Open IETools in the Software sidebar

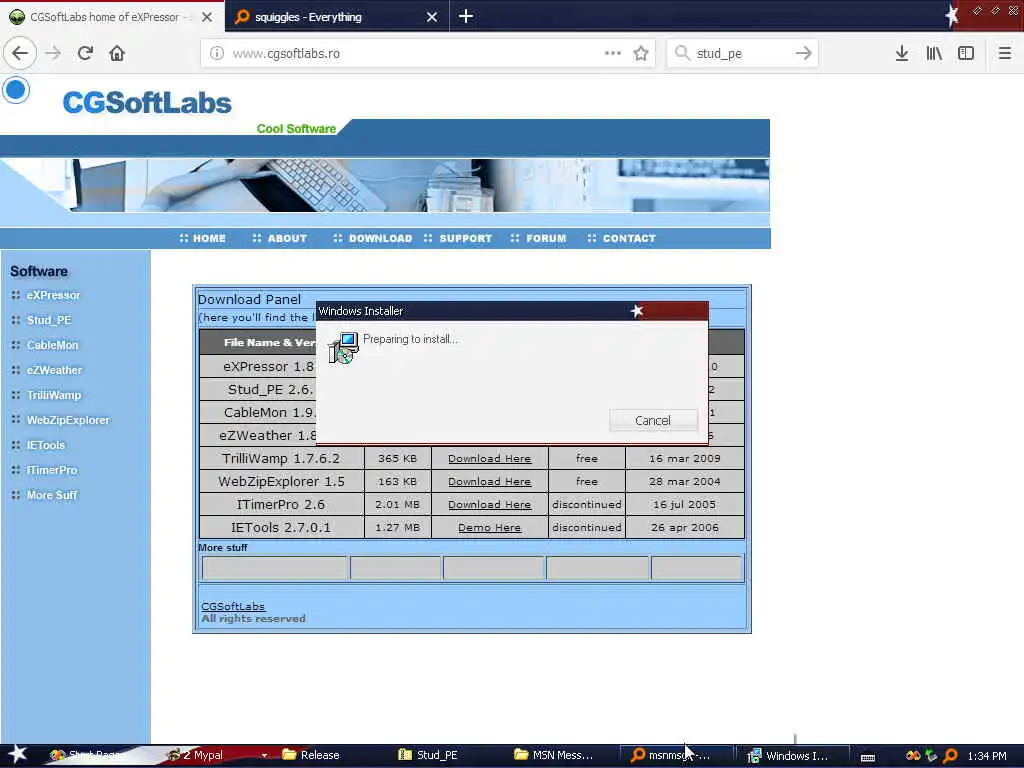coord(46,445)
